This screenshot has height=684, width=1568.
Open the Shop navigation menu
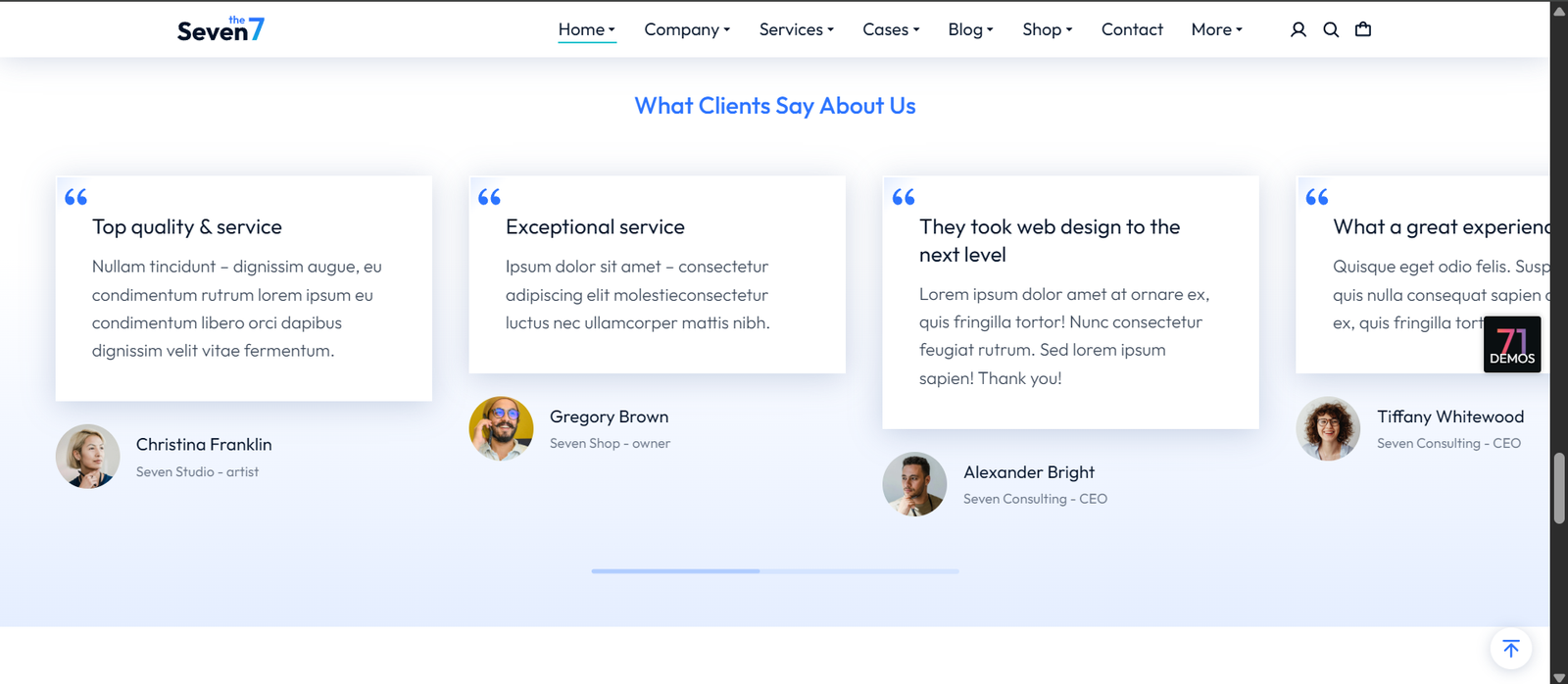1047,29
